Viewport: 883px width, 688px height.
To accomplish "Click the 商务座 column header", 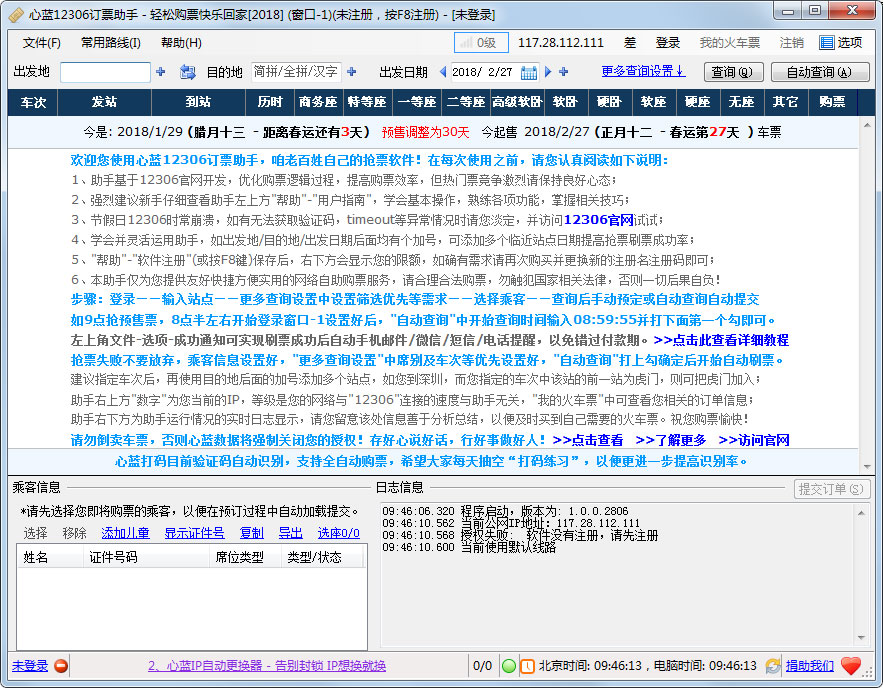I will coord(318,102).
